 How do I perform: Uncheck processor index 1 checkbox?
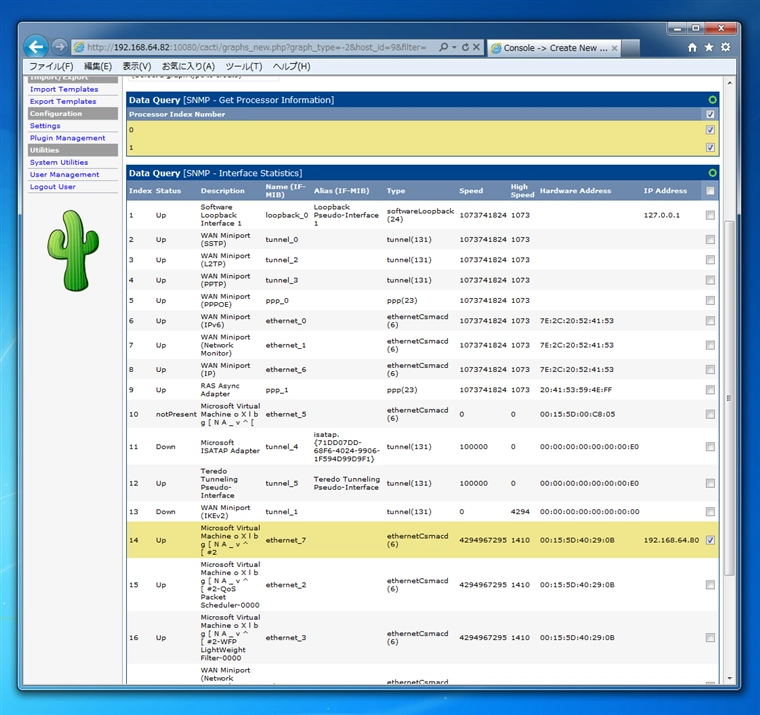pyautogui.click(x=710, y=147)
